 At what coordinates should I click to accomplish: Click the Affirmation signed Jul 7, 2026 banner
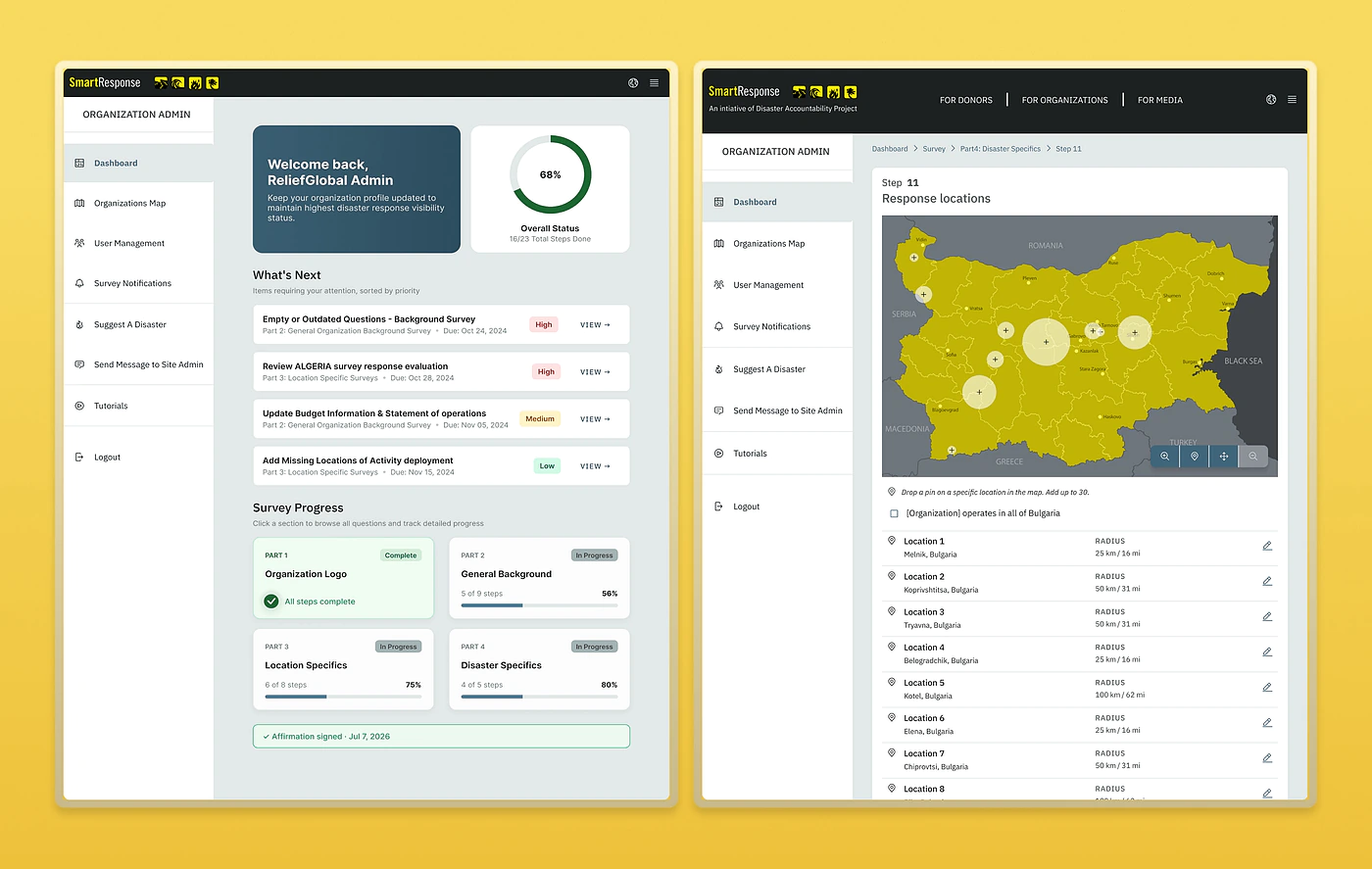pos(441,737)
